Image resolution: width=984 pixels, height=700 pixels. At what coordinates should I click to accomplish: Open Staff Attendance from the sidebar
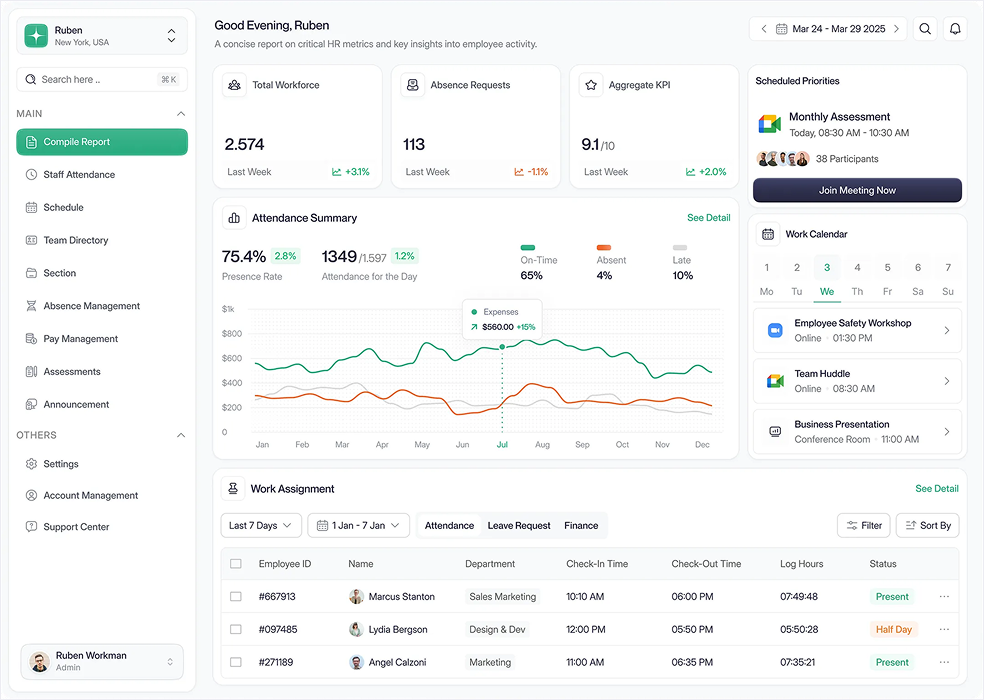tap(102, 175)
